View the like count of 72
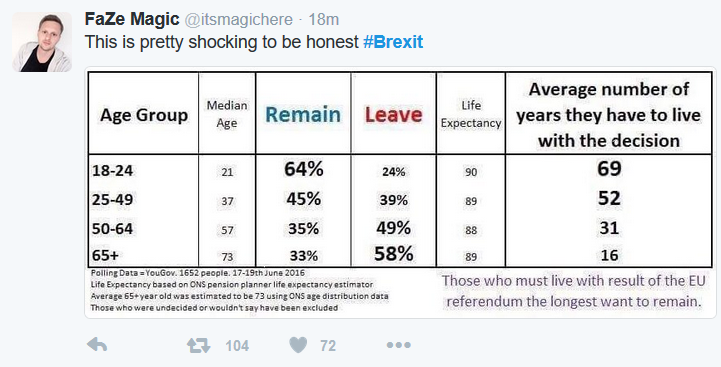The height and width of the screenshot is (367, 721). click(x=328, y=345)
